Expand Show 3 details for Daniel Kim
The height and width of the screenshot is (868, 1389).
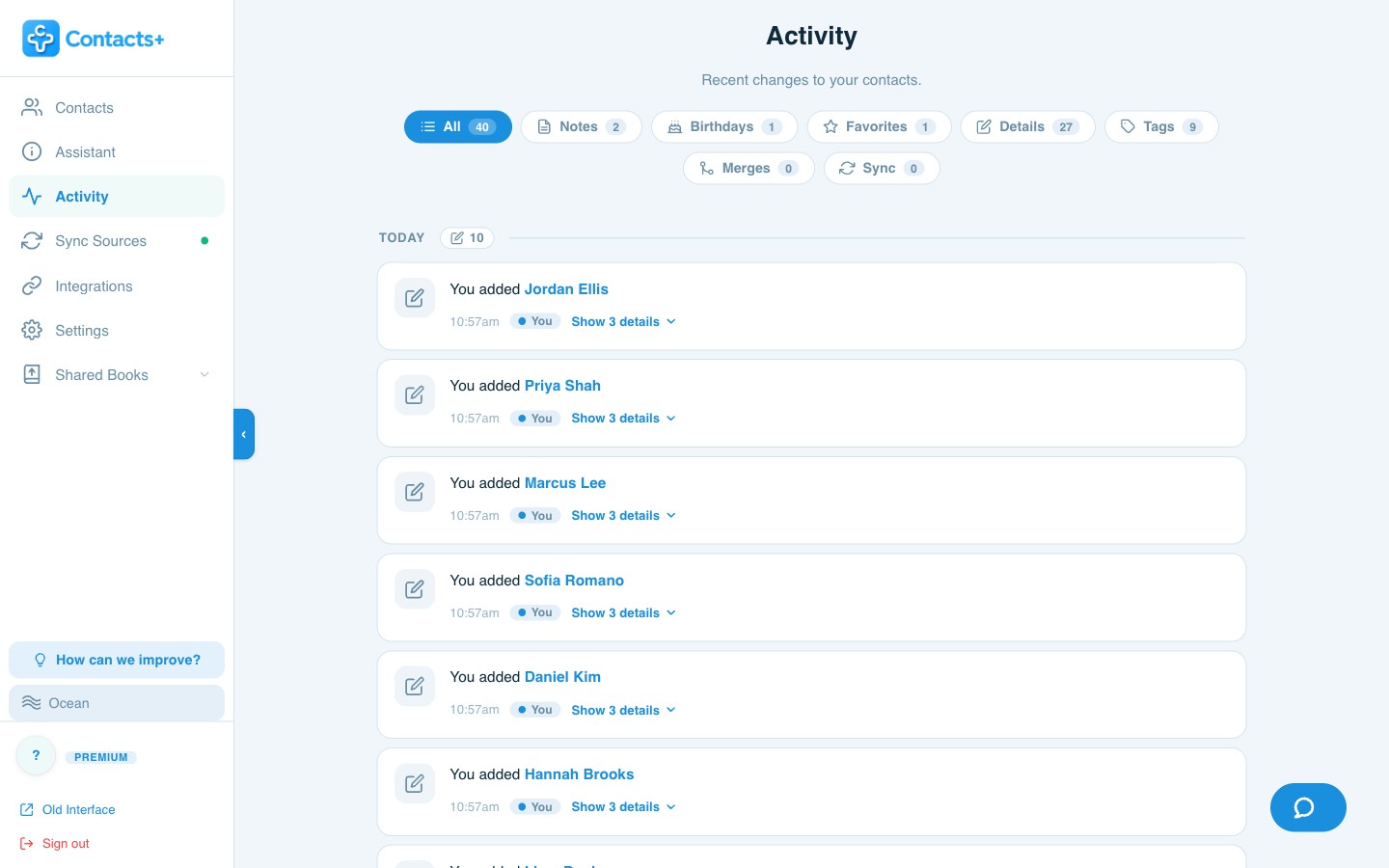click(623, 711)
